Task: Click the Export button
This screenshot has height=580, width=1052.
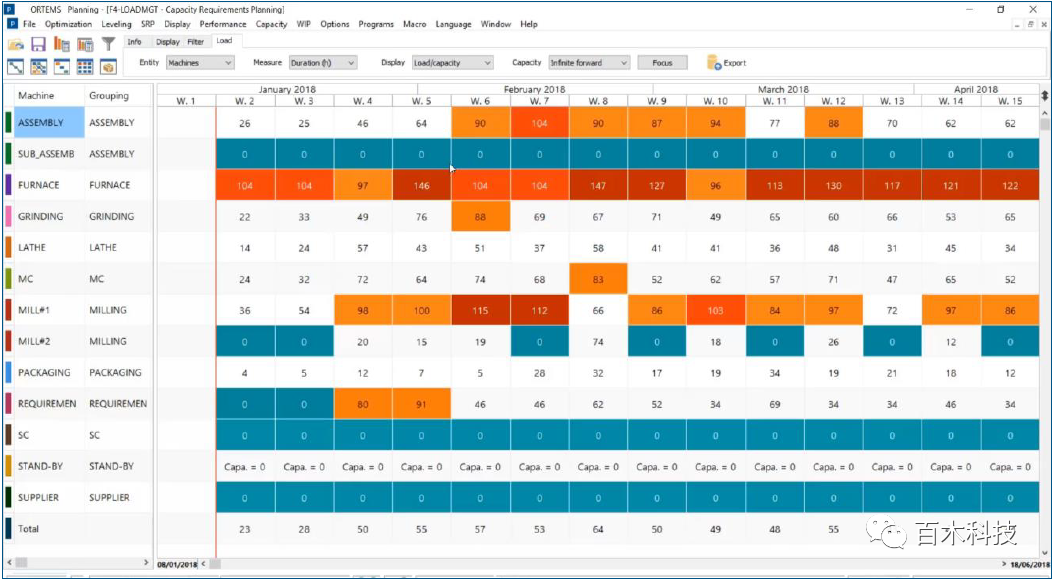Action: coord(727,63)
